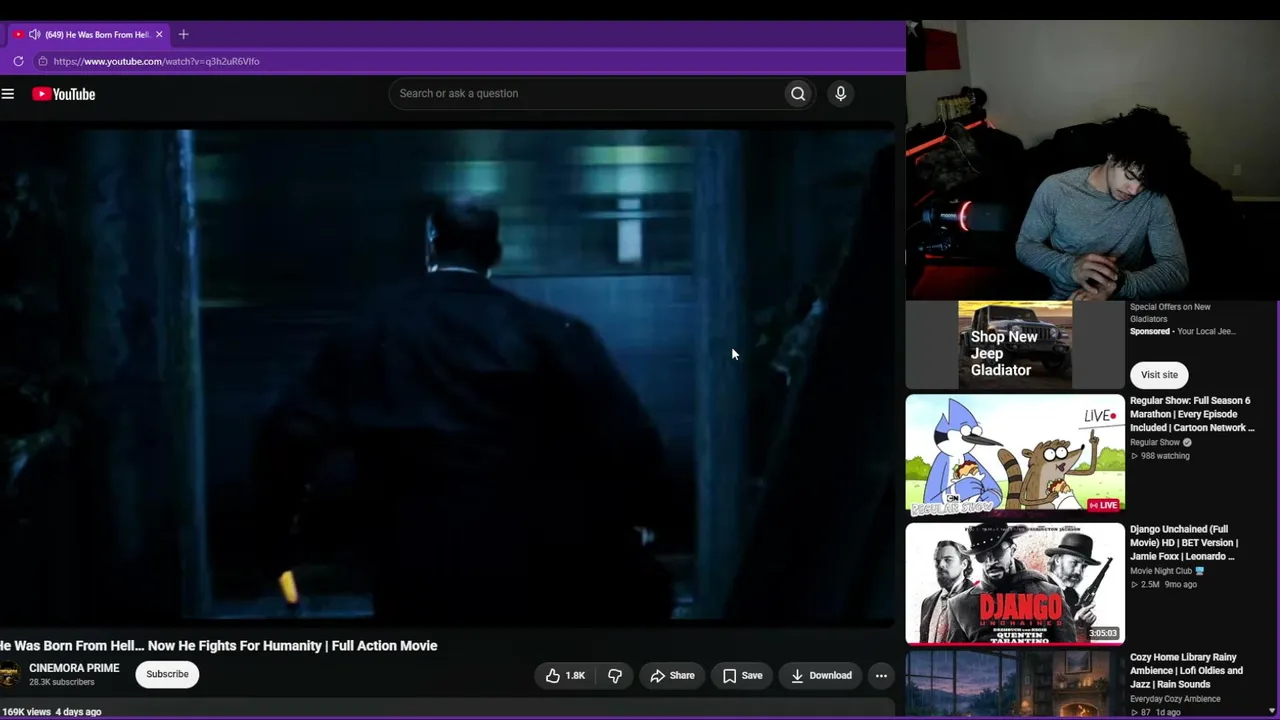
Task: Open the YouTube guide hamburger menu
Action: [8, 94]
